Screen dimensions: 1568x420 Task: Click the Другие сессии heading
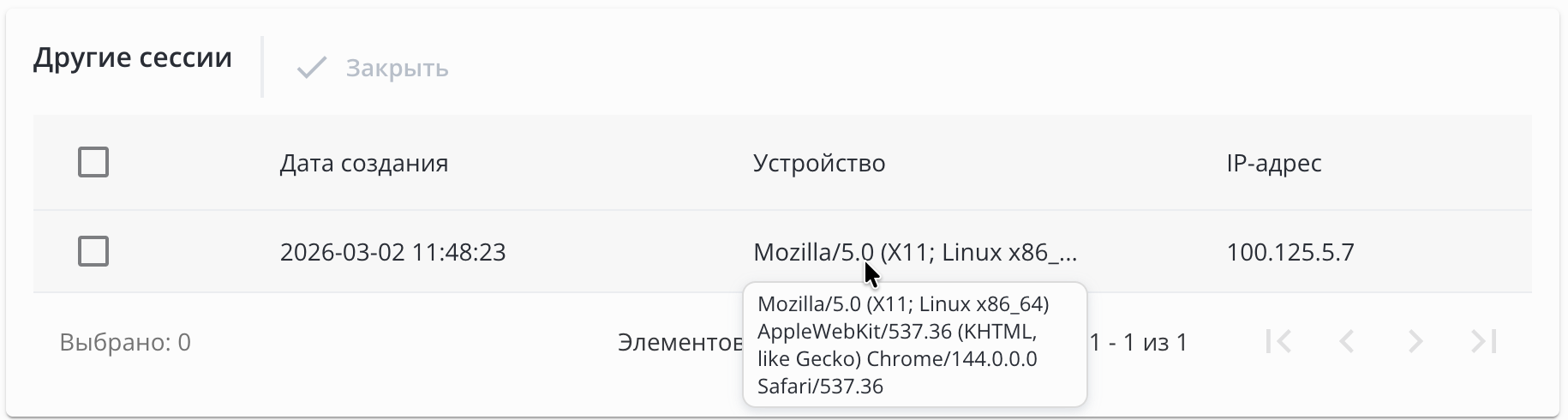[x=133, y=57]
